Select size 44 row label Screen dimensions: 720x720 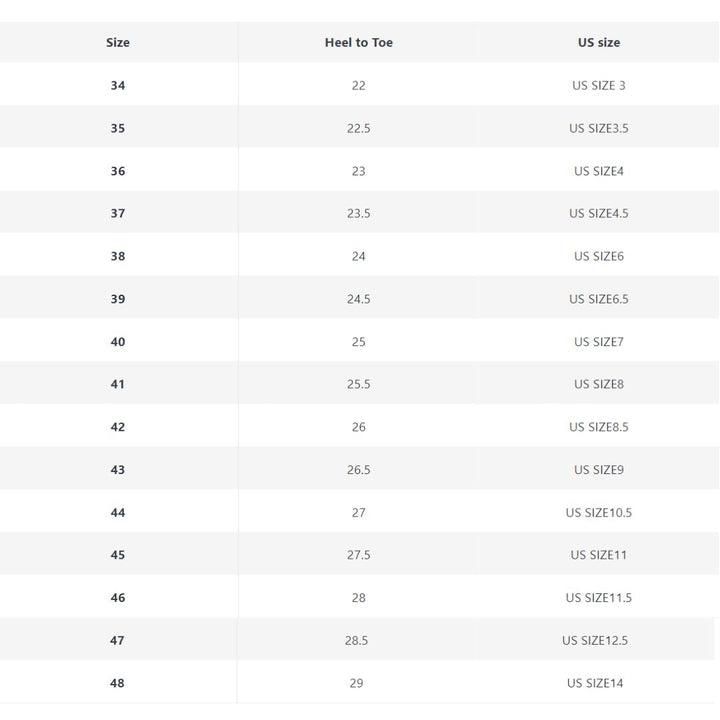point(118,513)
